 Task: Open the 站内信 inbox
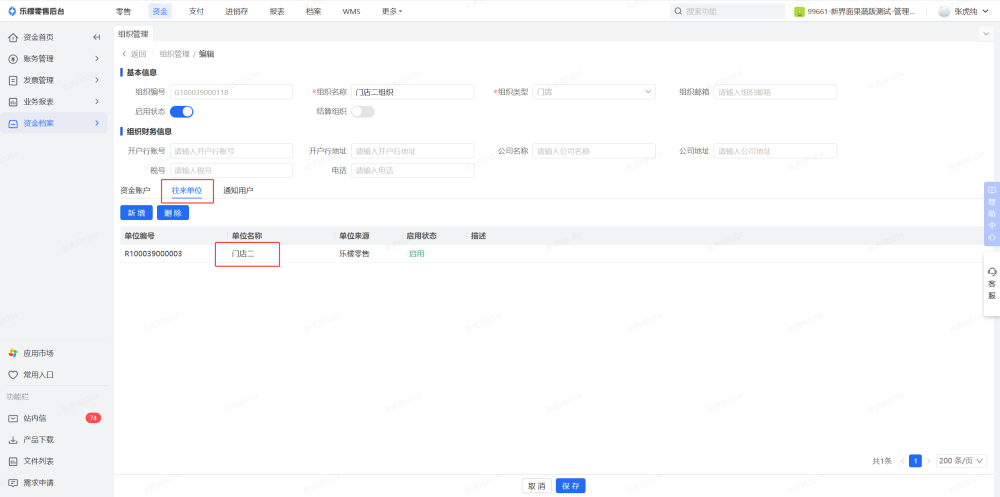point(35,418)
